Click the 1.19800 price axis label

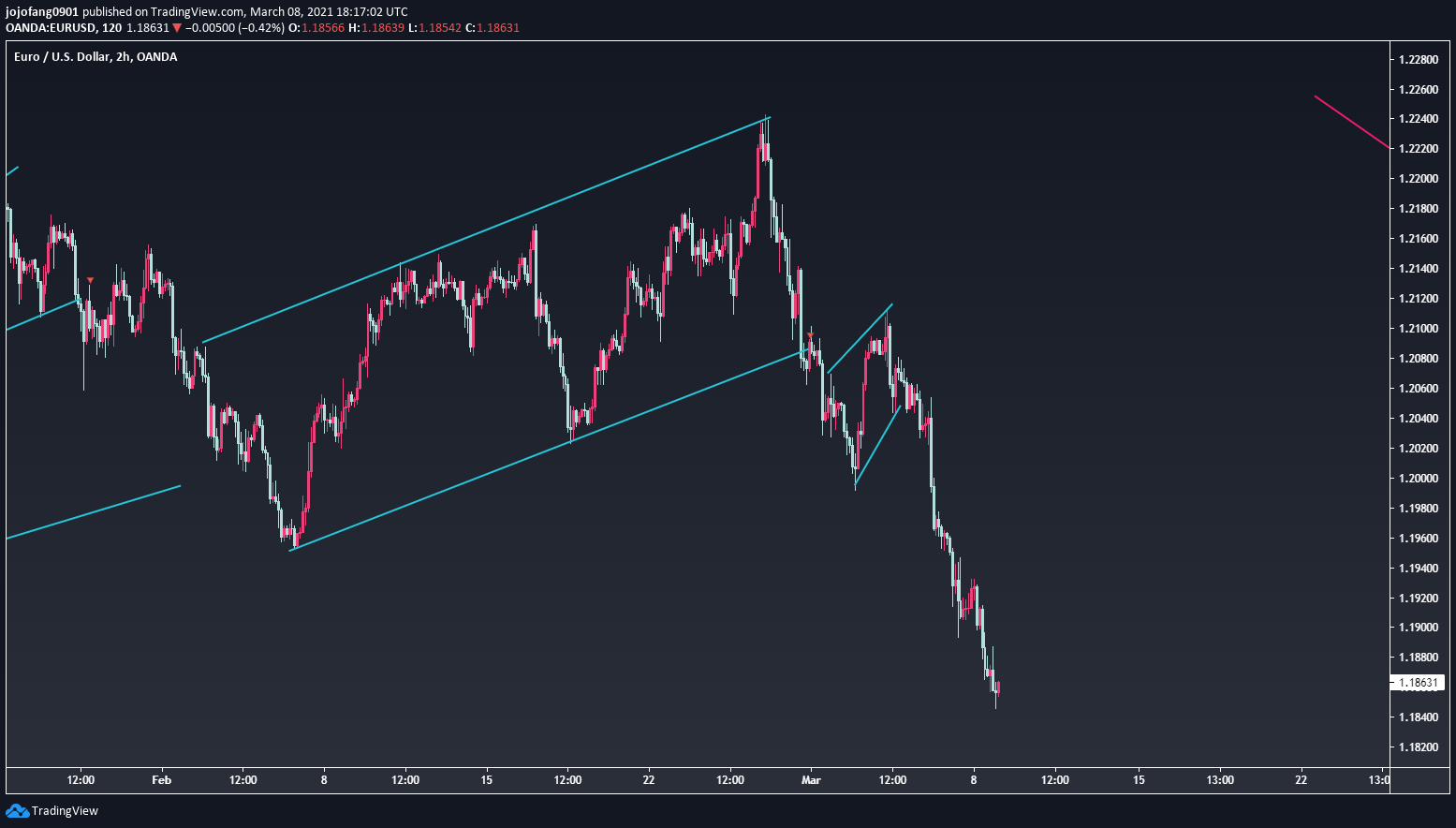1418,509
